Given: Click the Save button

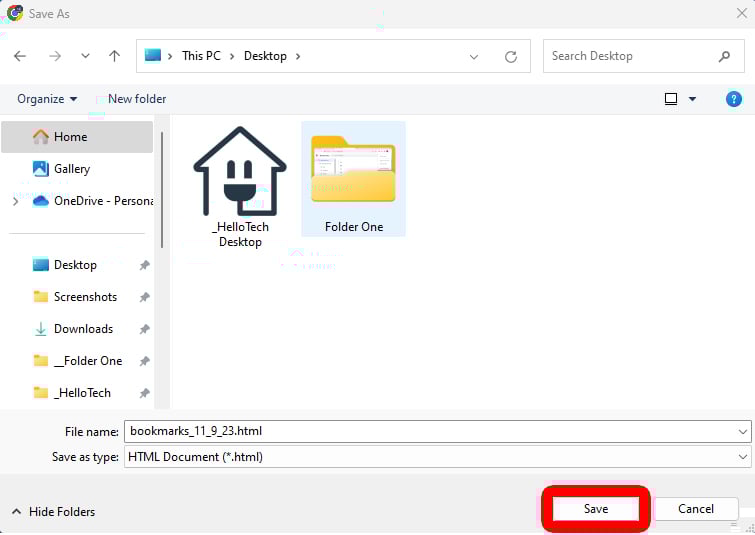Looking at the screenshot, I should point(595,509).
